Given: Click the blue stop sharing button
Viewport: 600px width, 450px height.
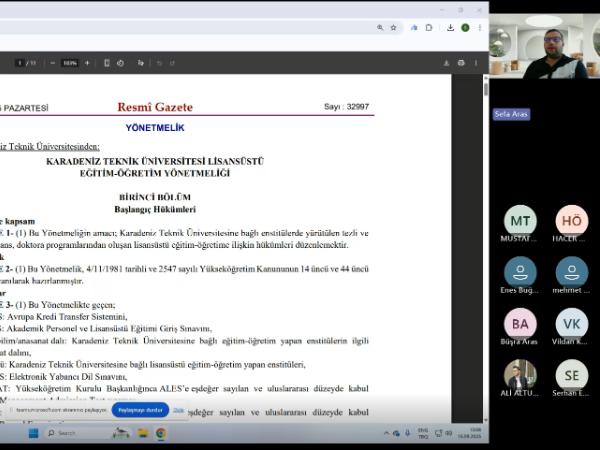Looking at the screenshot, I should click(x=140, y=410).
